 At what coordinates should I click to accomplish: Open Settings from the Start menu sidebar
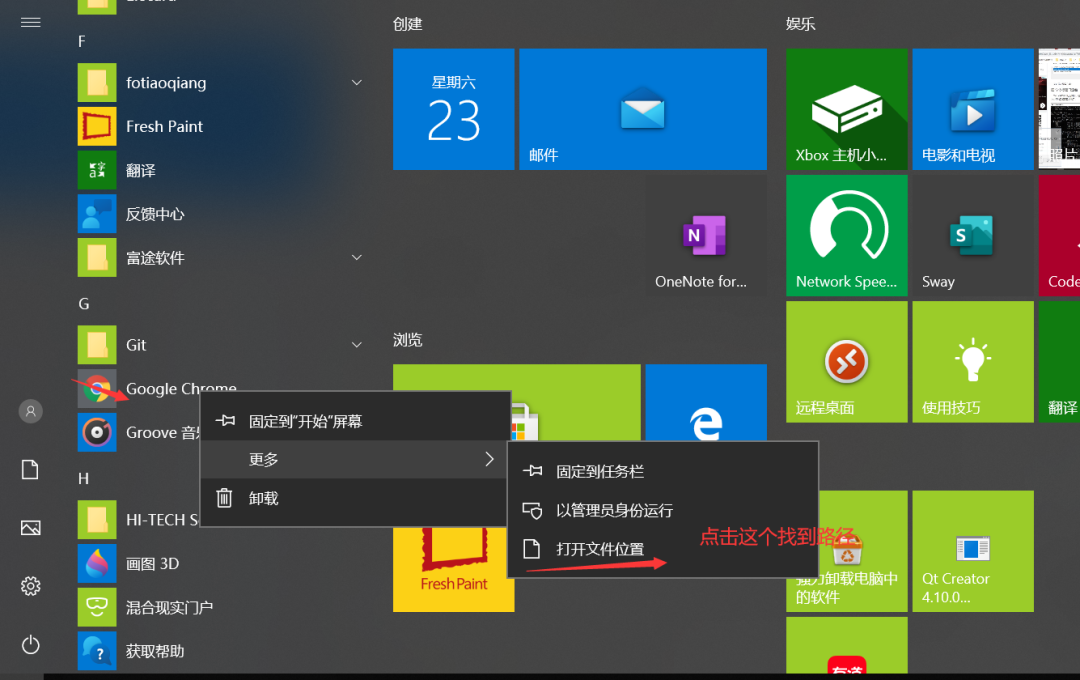pyautogui.click(x=30, y=587)
